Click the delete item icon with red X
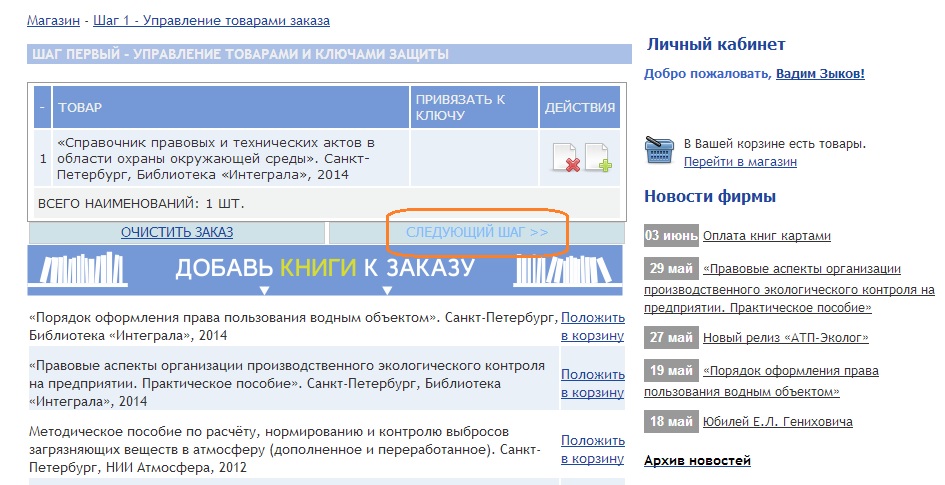The width and height of the screenshot is (945, 485). (566, 158)
